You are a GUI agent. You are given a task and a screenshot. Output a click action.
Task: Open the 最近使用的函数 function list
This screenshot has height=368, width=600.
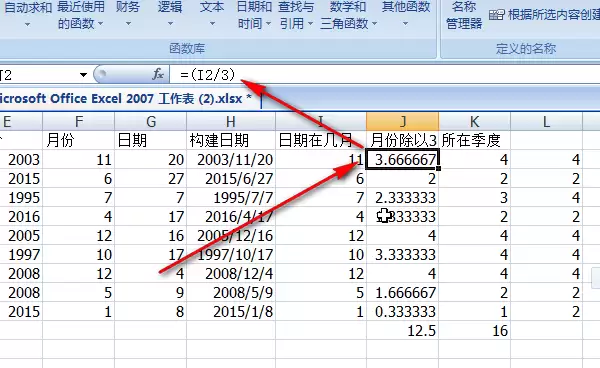click(x=81, y=15)
